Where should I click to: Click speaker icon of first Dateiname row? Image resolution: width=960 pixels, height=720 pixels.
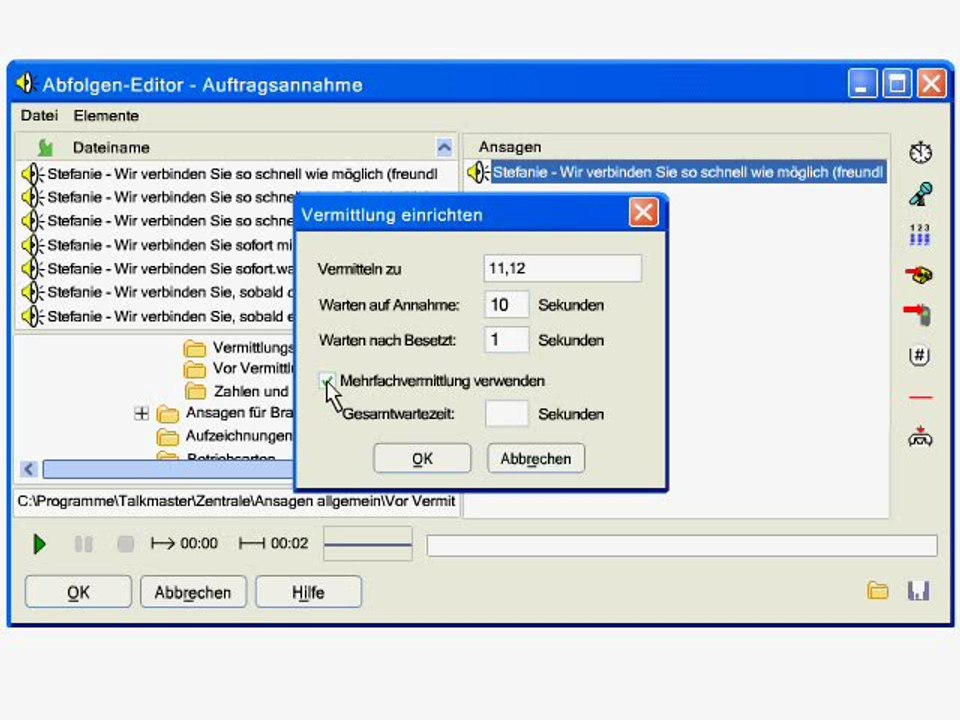[32, 174]
